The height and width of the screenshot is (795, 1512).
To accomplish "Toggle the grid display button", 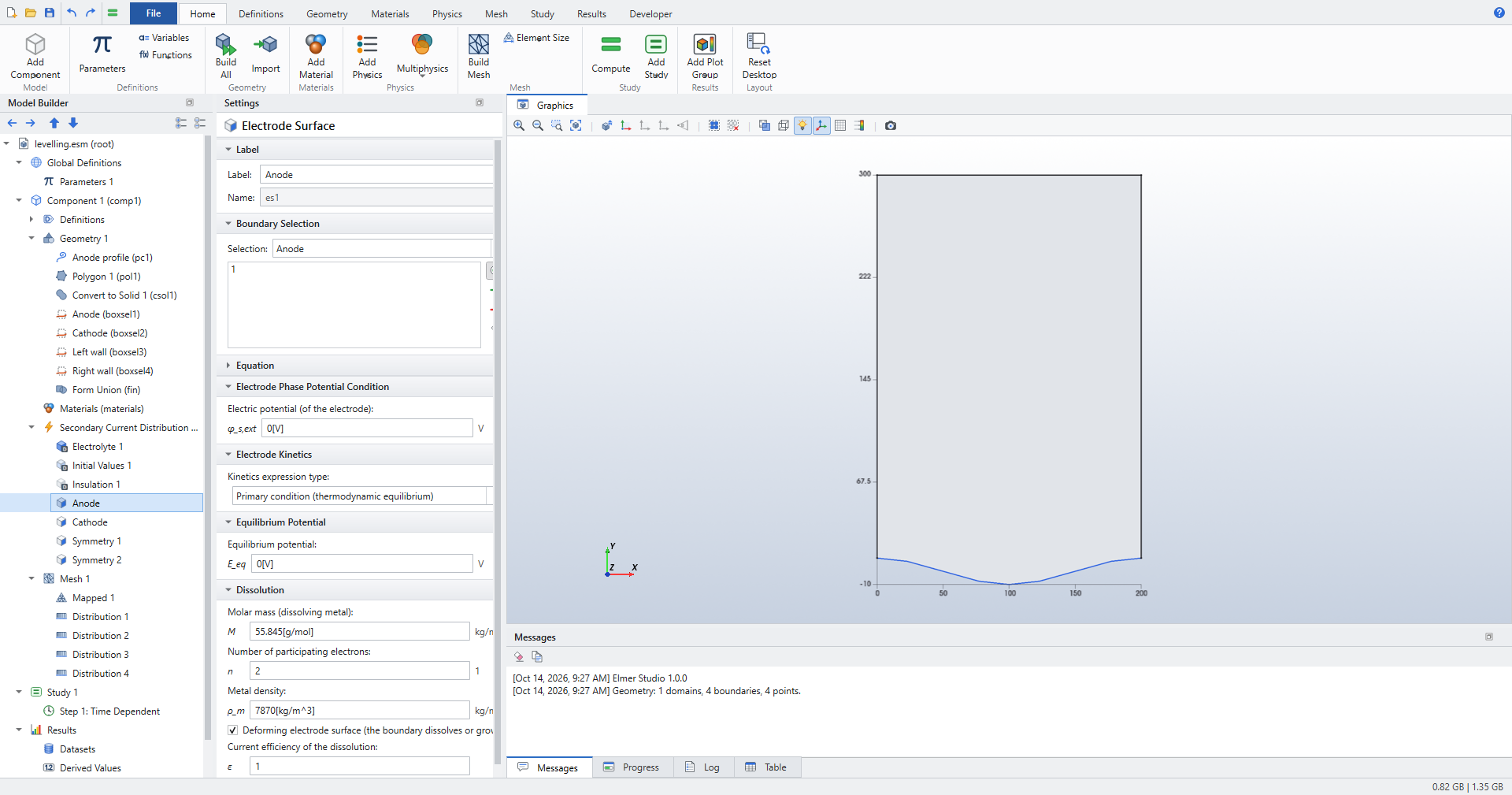I will [840, 125].
